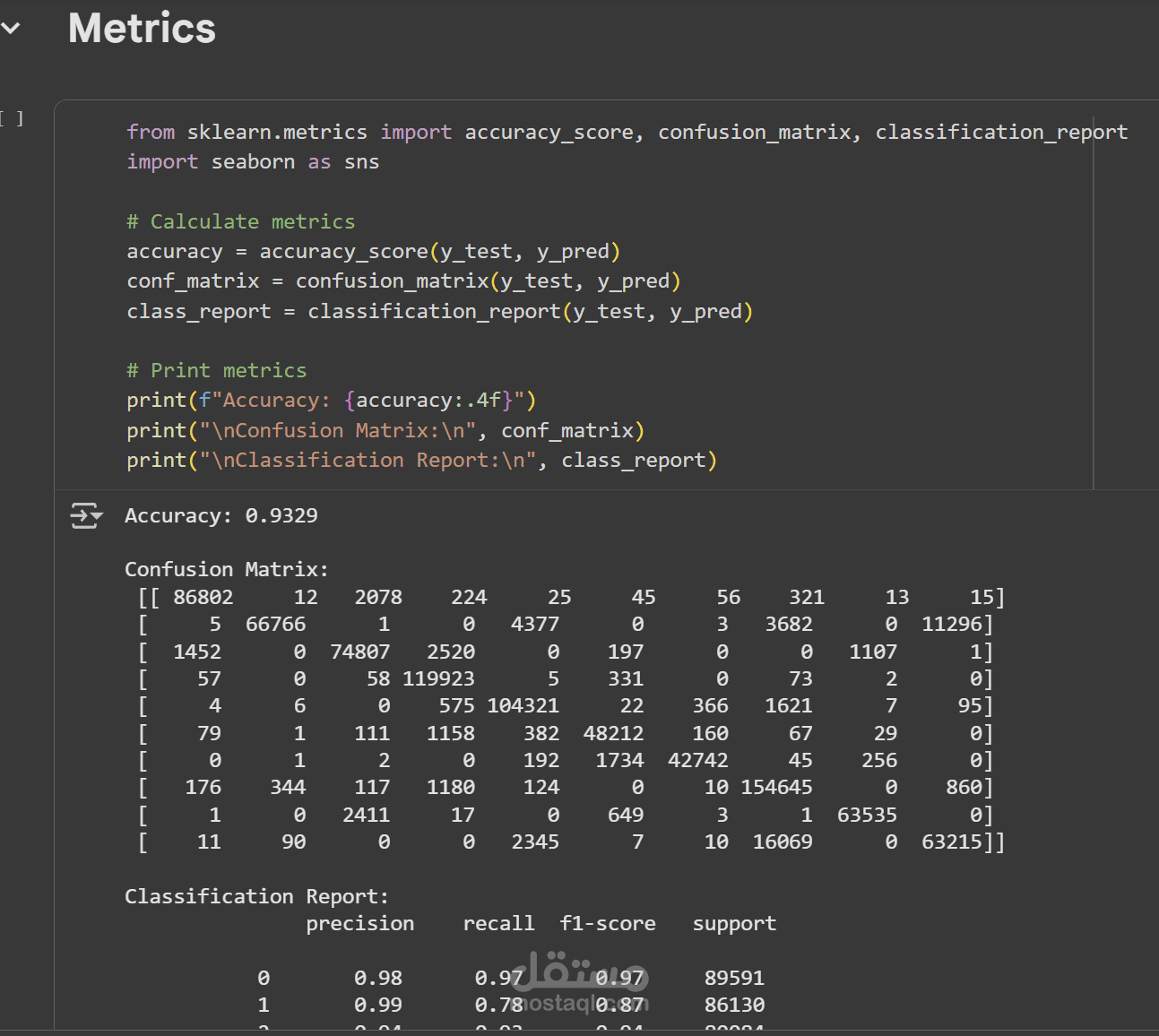
Task: Click the '# Print metrics' comment
Action: [216, 371]
